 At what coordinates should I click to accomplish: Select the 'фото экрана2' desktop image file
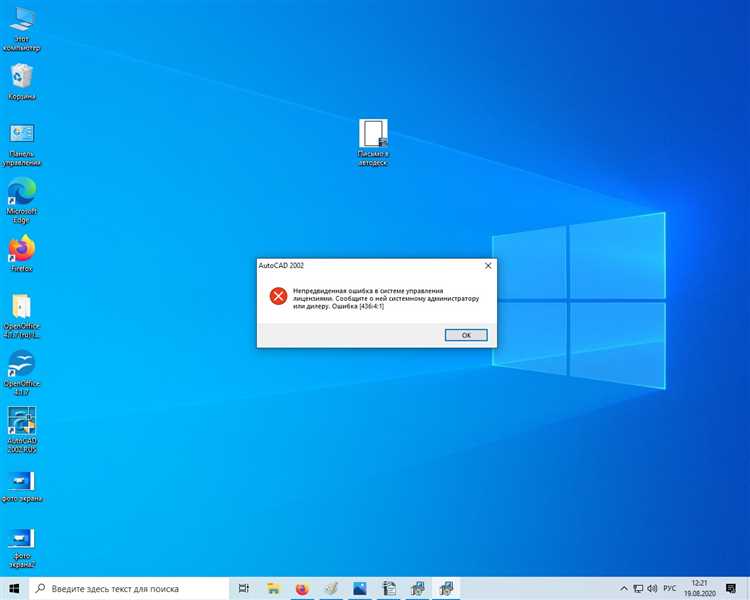point(22,548)
